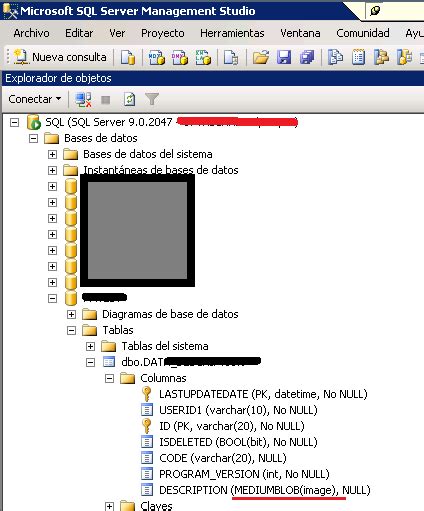Viewport: 424px width, 511px height.
Task: Click the Save floppy disk icon
Action: 284,57
